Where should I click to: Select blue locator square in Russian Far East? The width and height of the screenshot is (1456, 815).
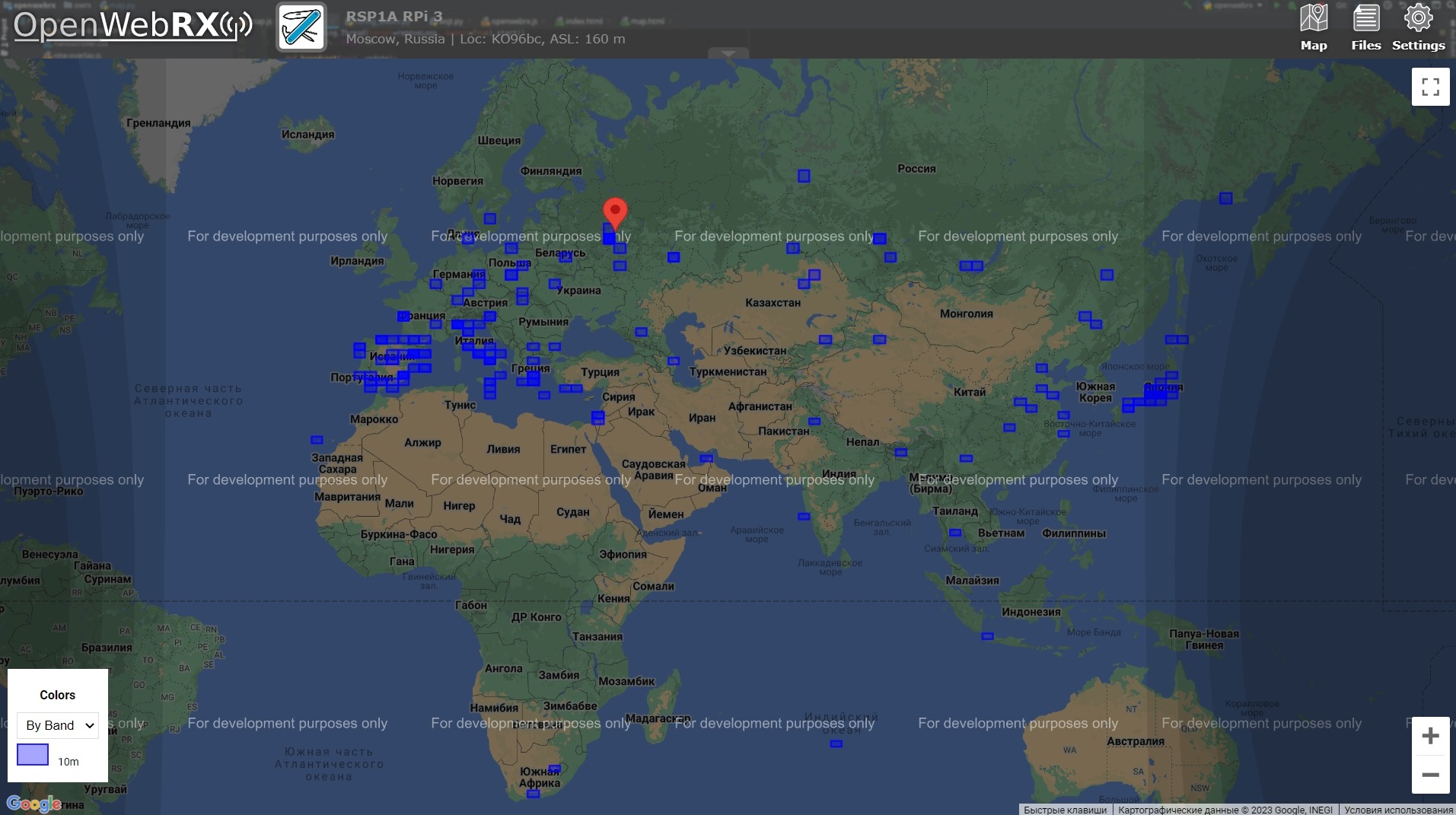(x=1225, y=198)
